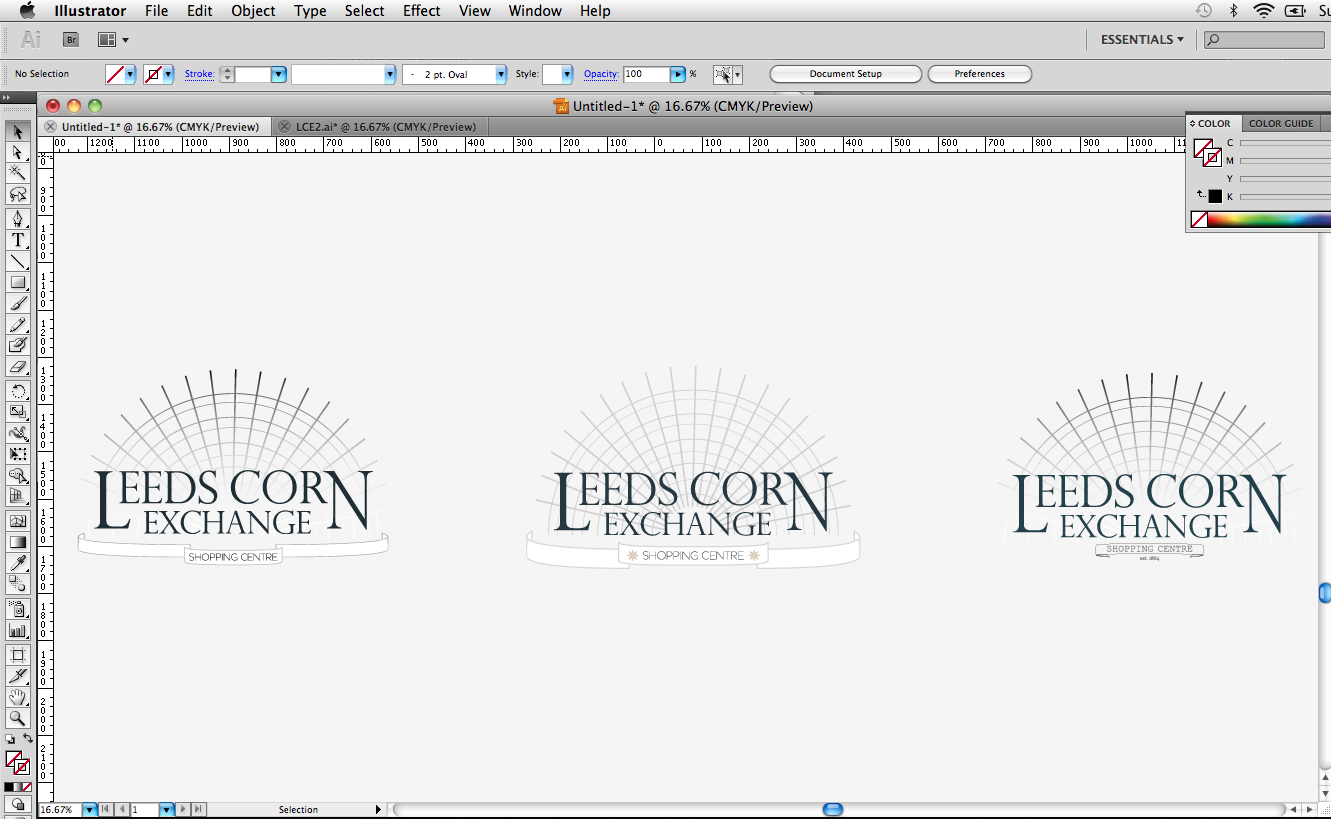
Task: Open the stroke color dropdown in control bar
Action: click(168, 74)
